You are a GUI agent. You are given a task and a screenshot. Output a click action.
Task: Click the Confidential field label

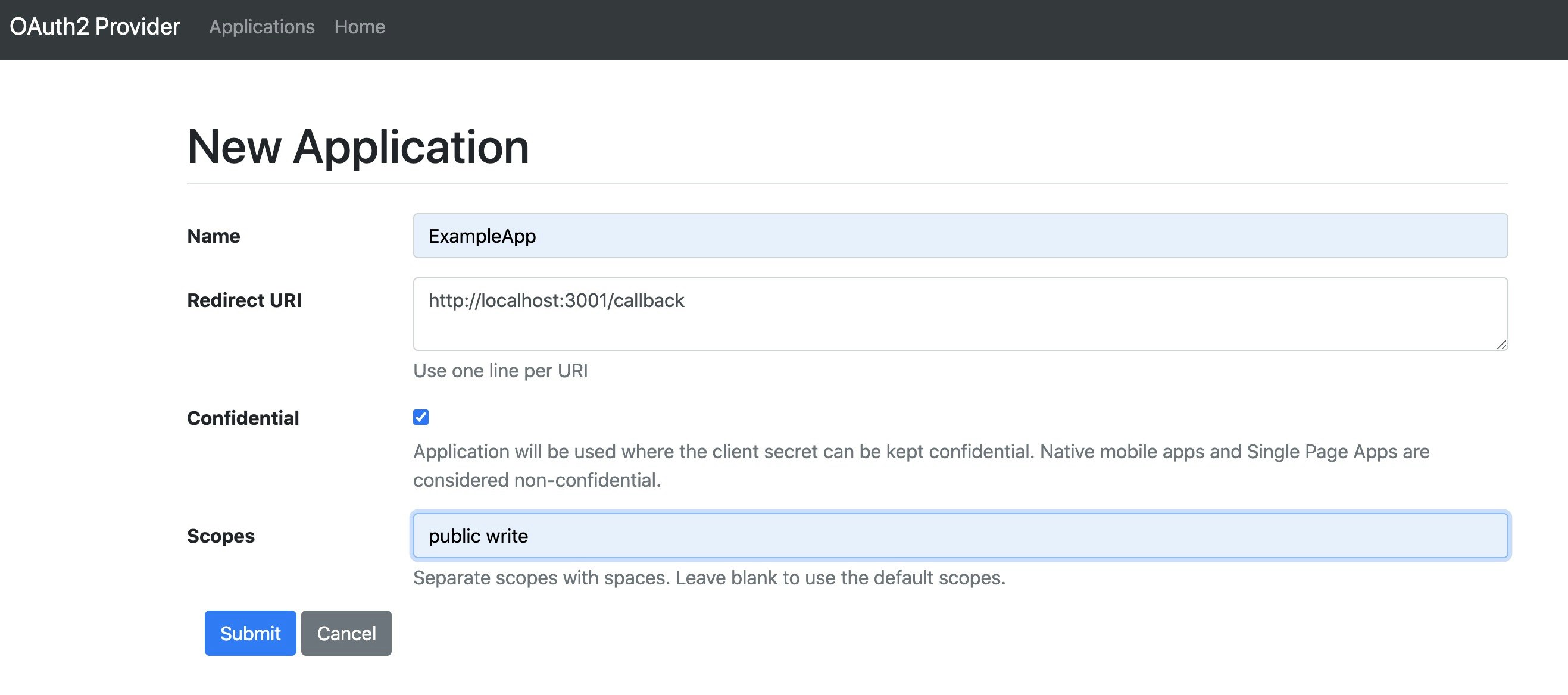click(243, 418)
